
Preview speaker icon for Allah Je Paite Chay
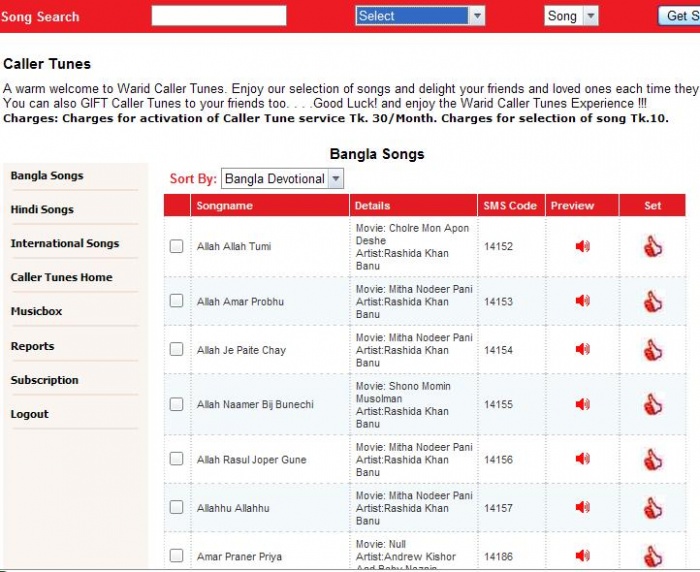pos(582,349)
